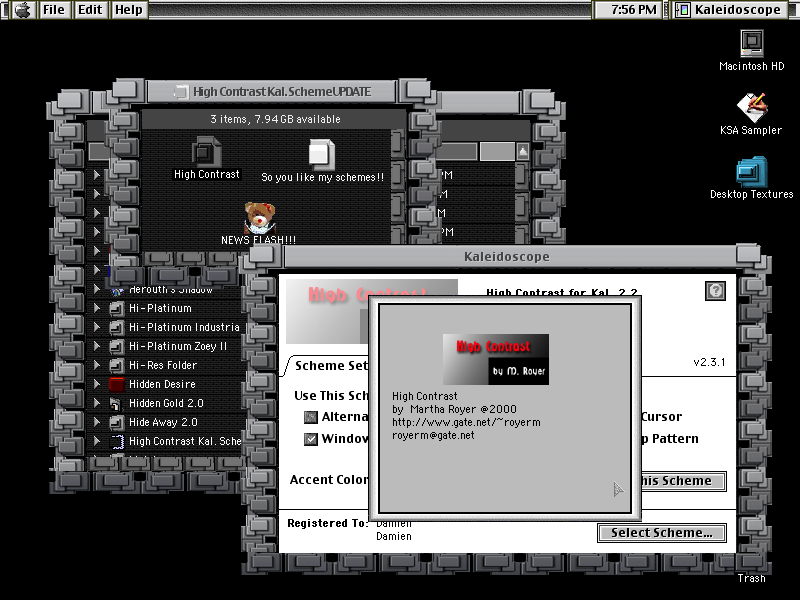Click the red Hidden Desire icon

[117, 384]
